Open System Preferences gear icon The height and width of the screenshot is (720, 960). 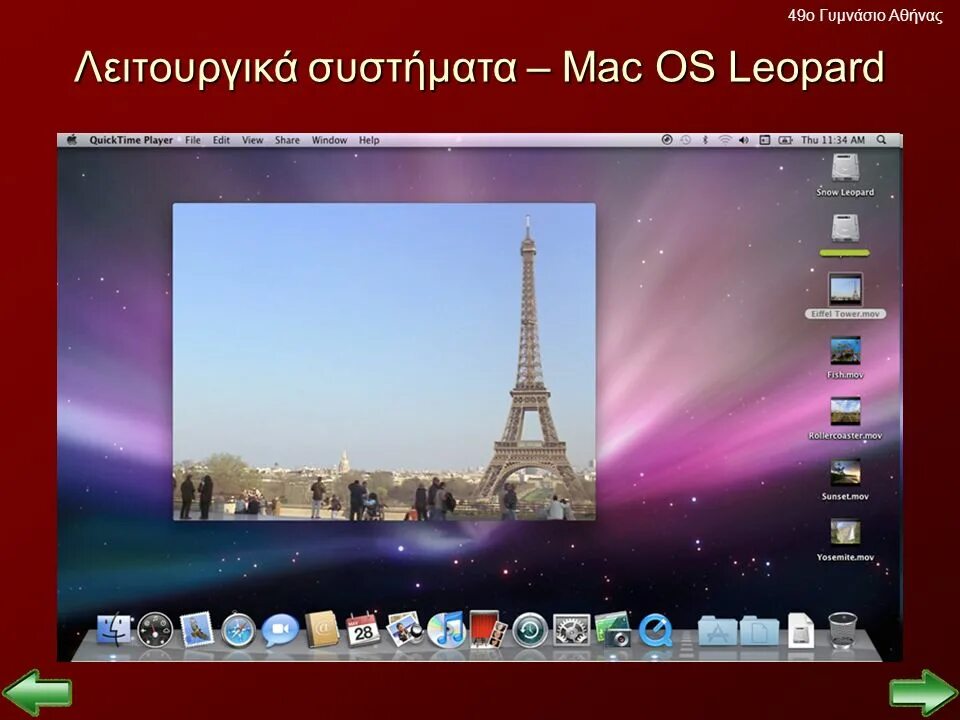coord(571,630)
